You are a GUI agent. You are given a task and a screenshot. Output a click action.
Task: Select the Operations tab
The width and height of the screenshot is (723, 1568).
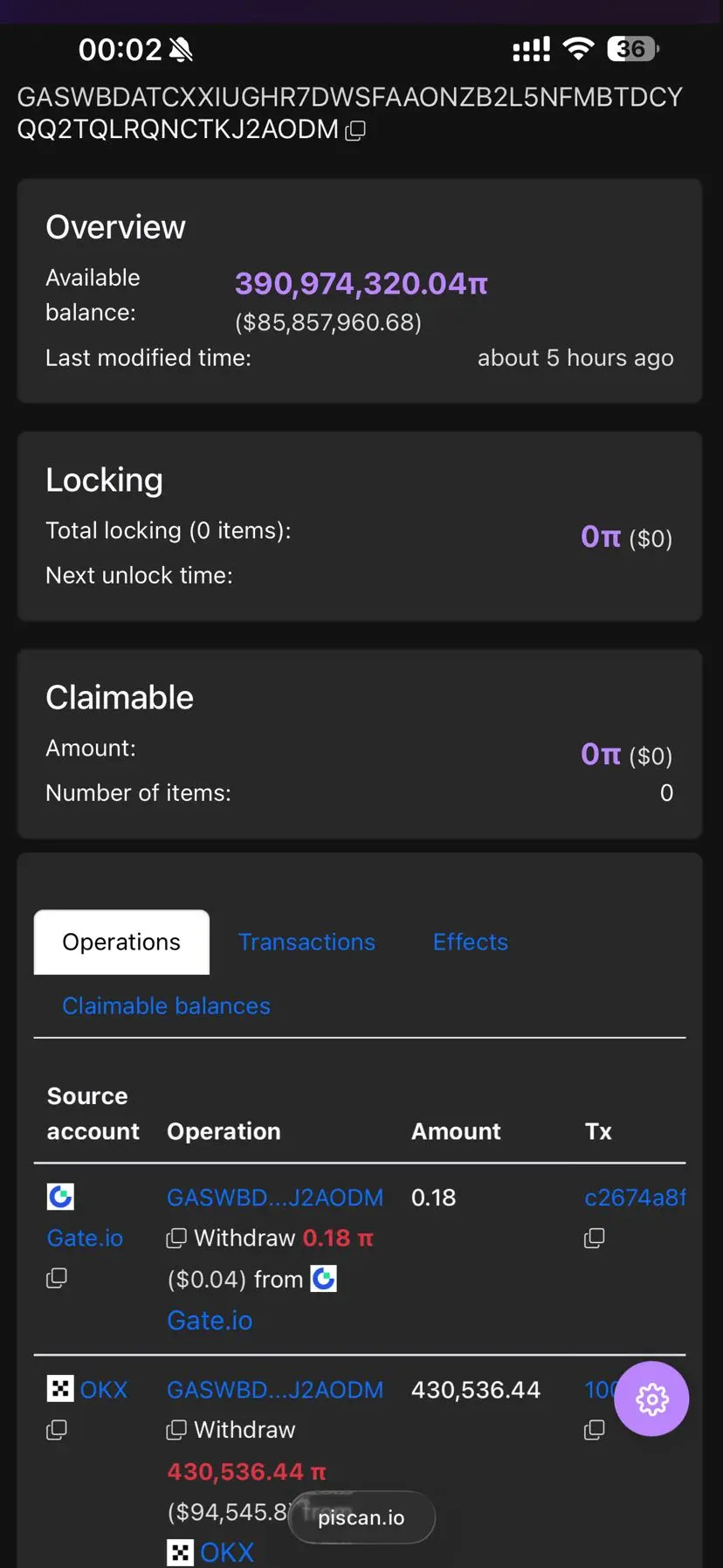pos(121,942)
